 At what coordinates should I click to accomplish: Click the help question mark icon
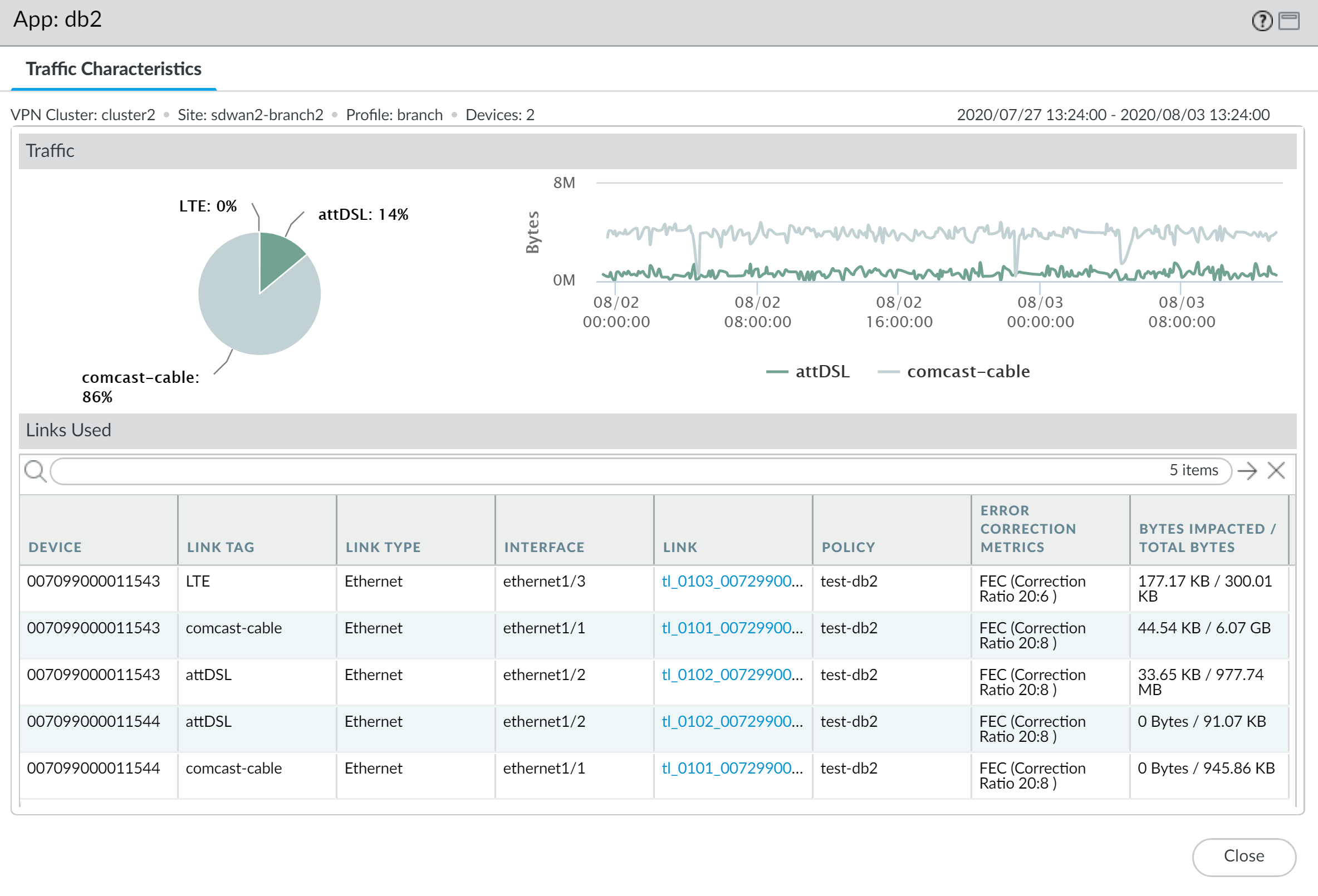[1261, 21]
